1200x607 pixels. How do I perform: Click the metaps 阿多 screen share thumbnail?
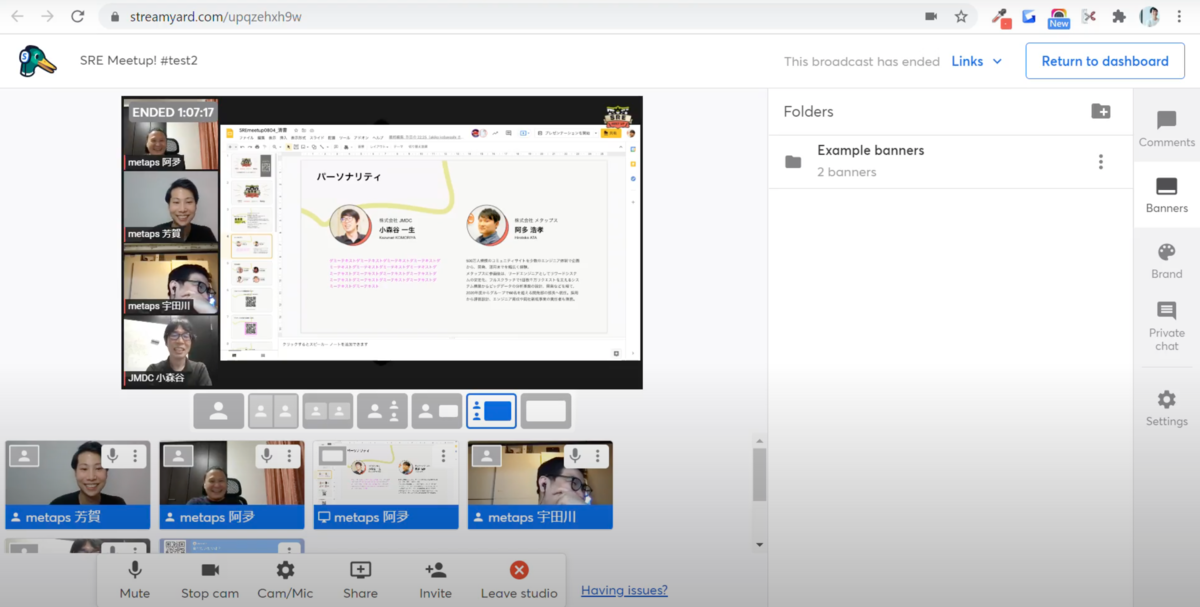pos(386,485)
